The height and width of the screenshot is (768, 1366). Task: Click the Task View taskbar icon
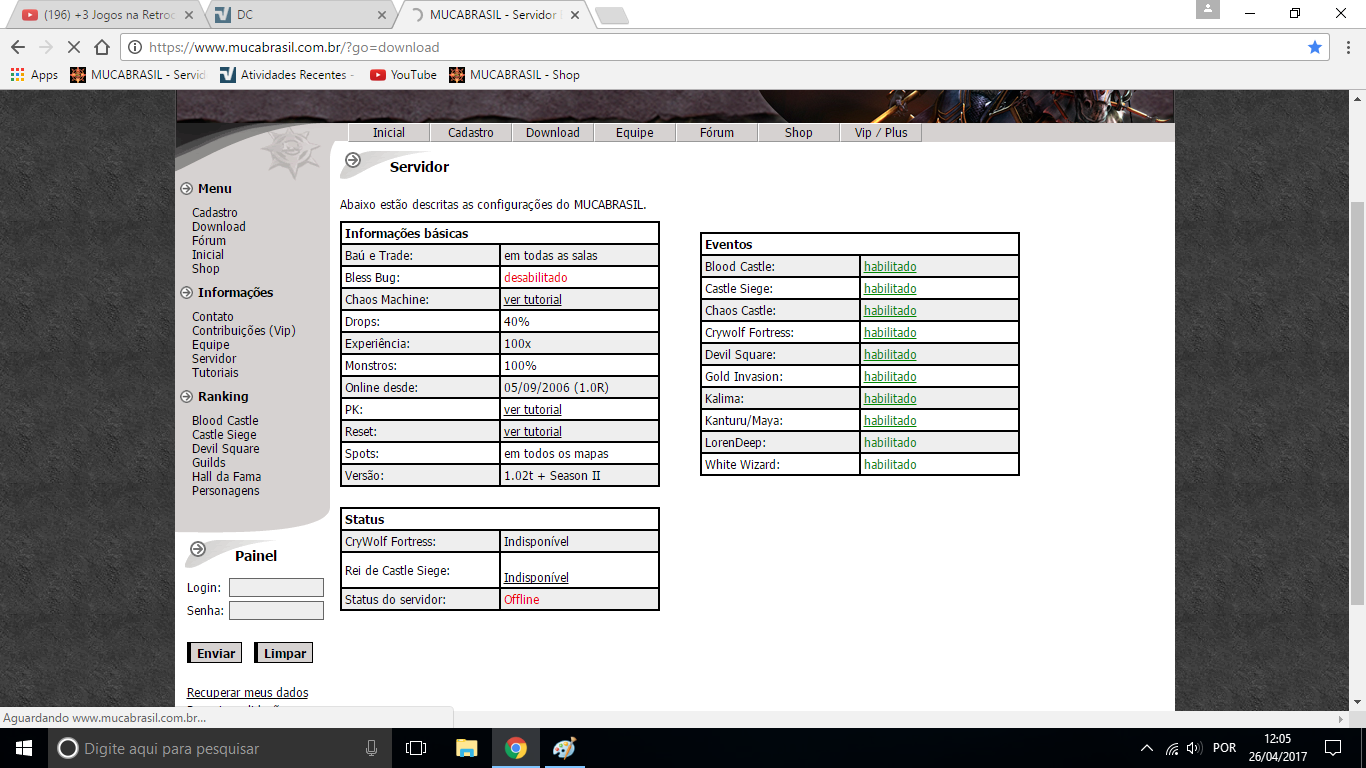point(416,748)
